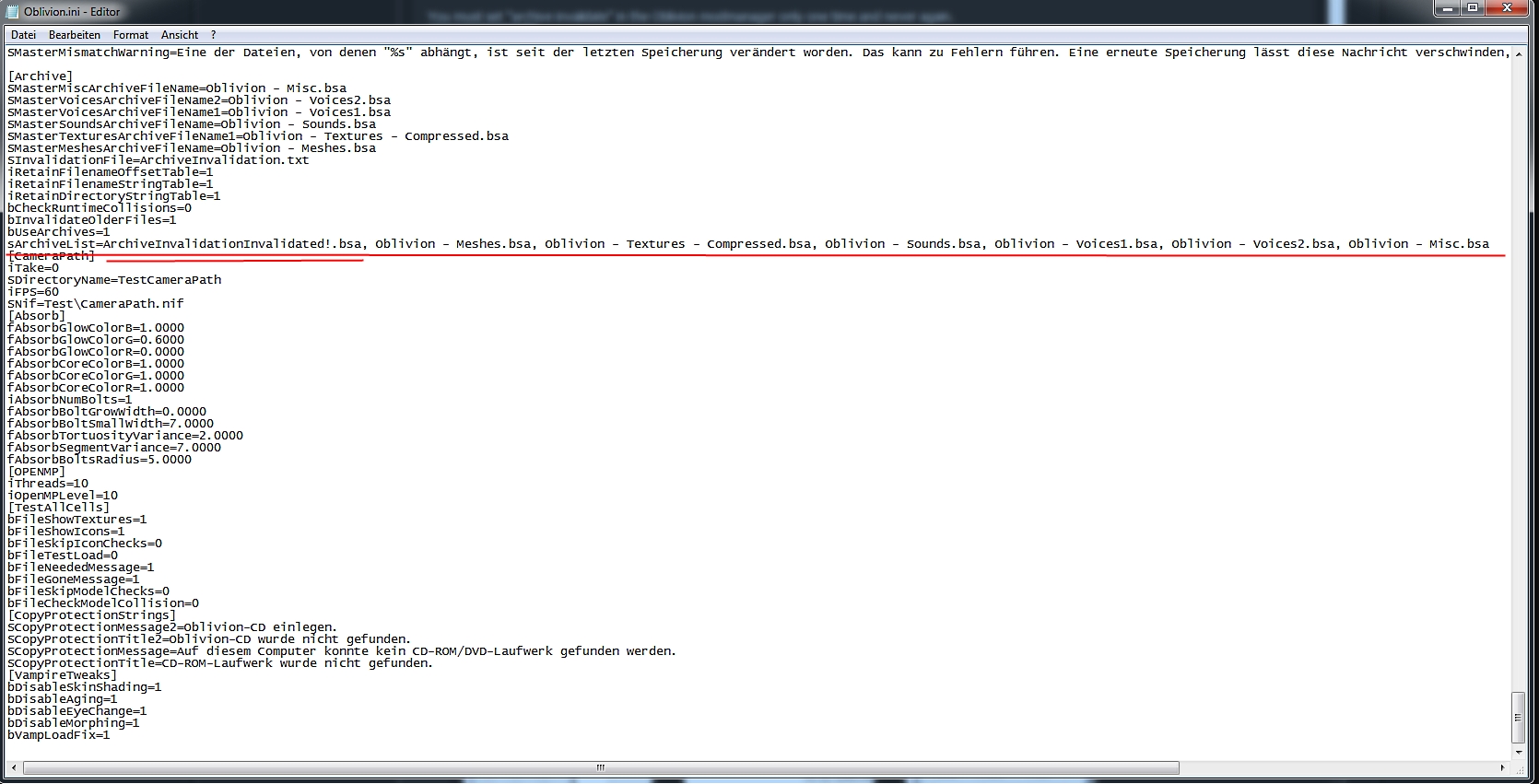The width and height of the screenshot is (1539, 784).
Task: Click the [CameraPath] section header
Action: (x=52, y=256)
